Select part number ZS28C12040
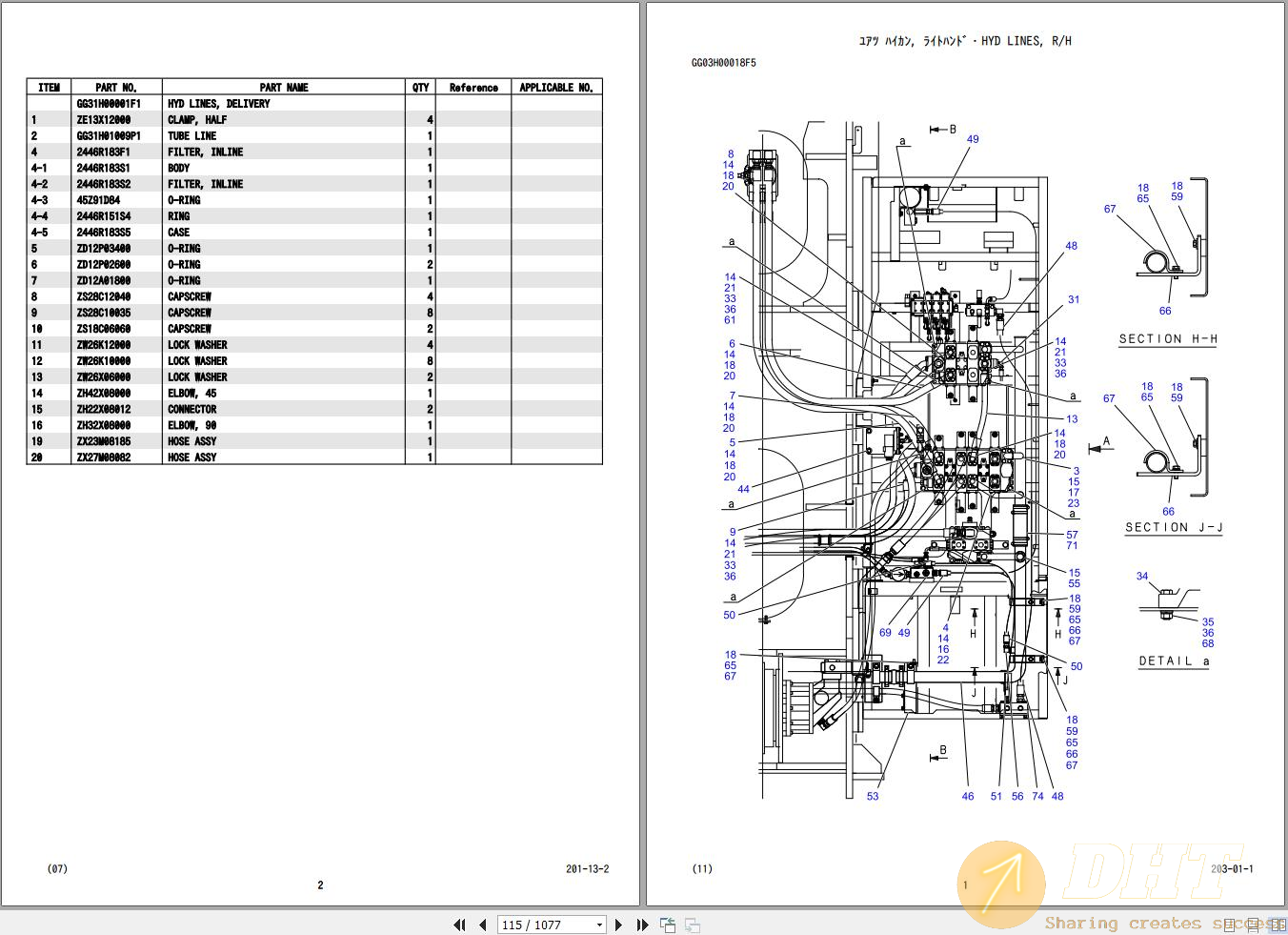This screenshot has width=1288, height=935. (104, 297)
